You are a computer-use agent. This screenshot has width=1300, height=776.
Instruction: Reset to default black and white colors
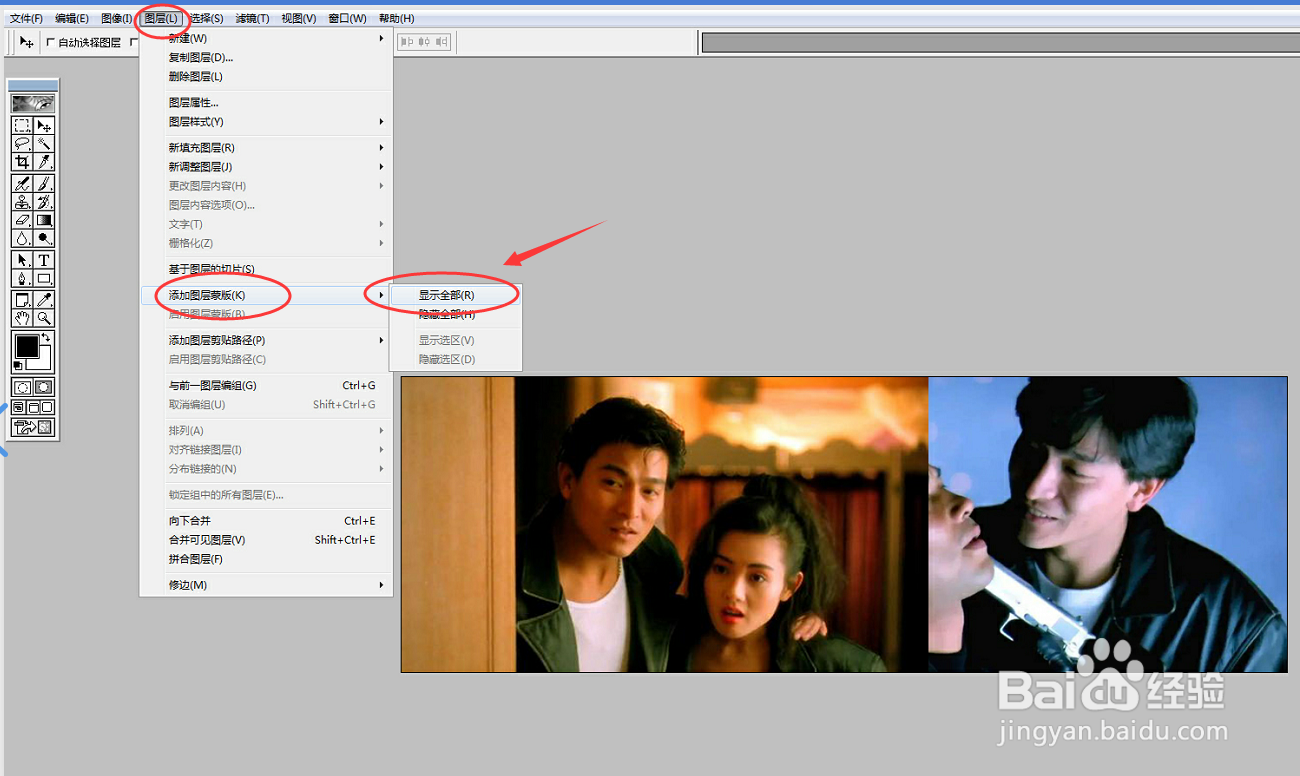(18, 365)
